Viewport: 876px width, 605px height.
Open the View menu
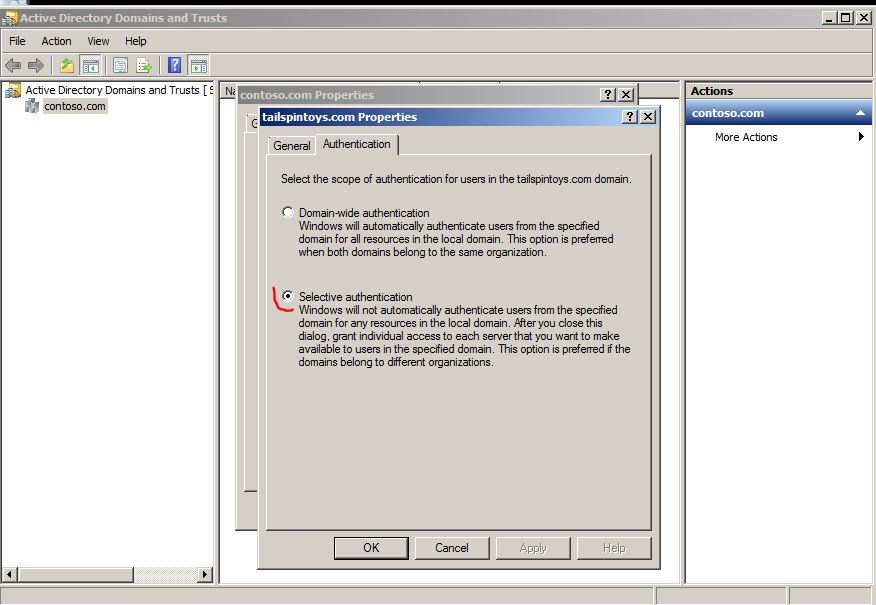tap(98, 41)
